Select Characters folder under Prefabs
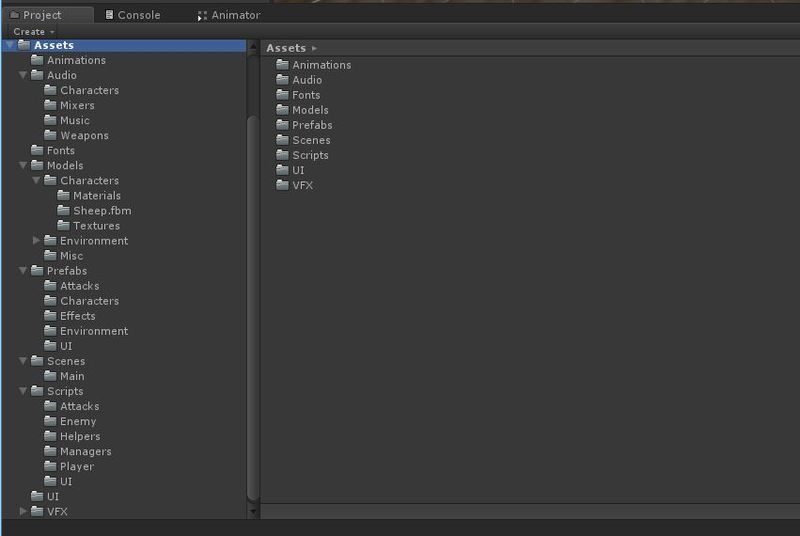Viewport: 800px width, 536px height. (x=89, y=301)
